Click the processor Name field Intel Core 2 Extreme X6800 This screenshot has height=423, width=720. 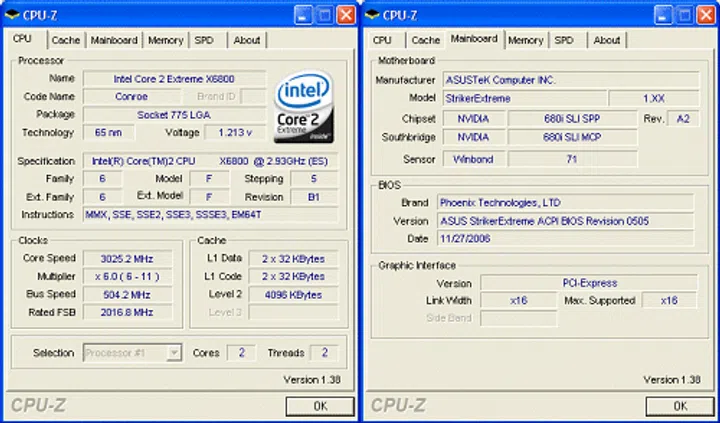[x=174, y=79]
